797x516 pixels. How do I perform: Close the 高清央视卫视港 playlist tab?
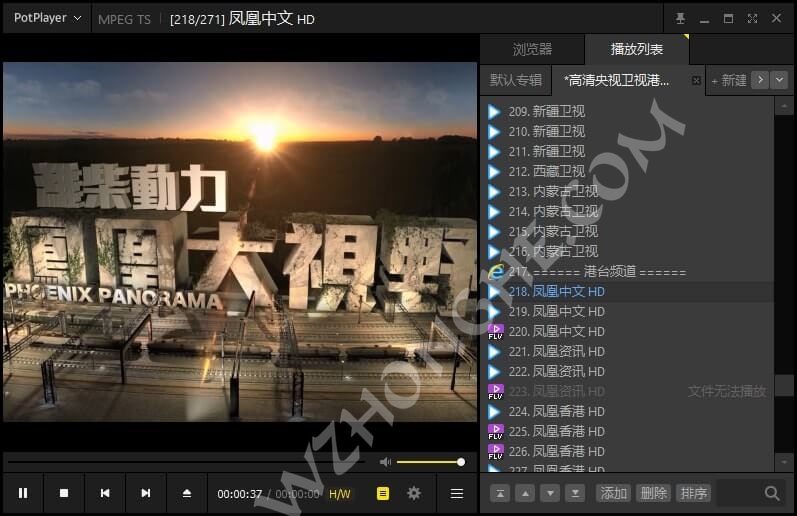point(696,80)
